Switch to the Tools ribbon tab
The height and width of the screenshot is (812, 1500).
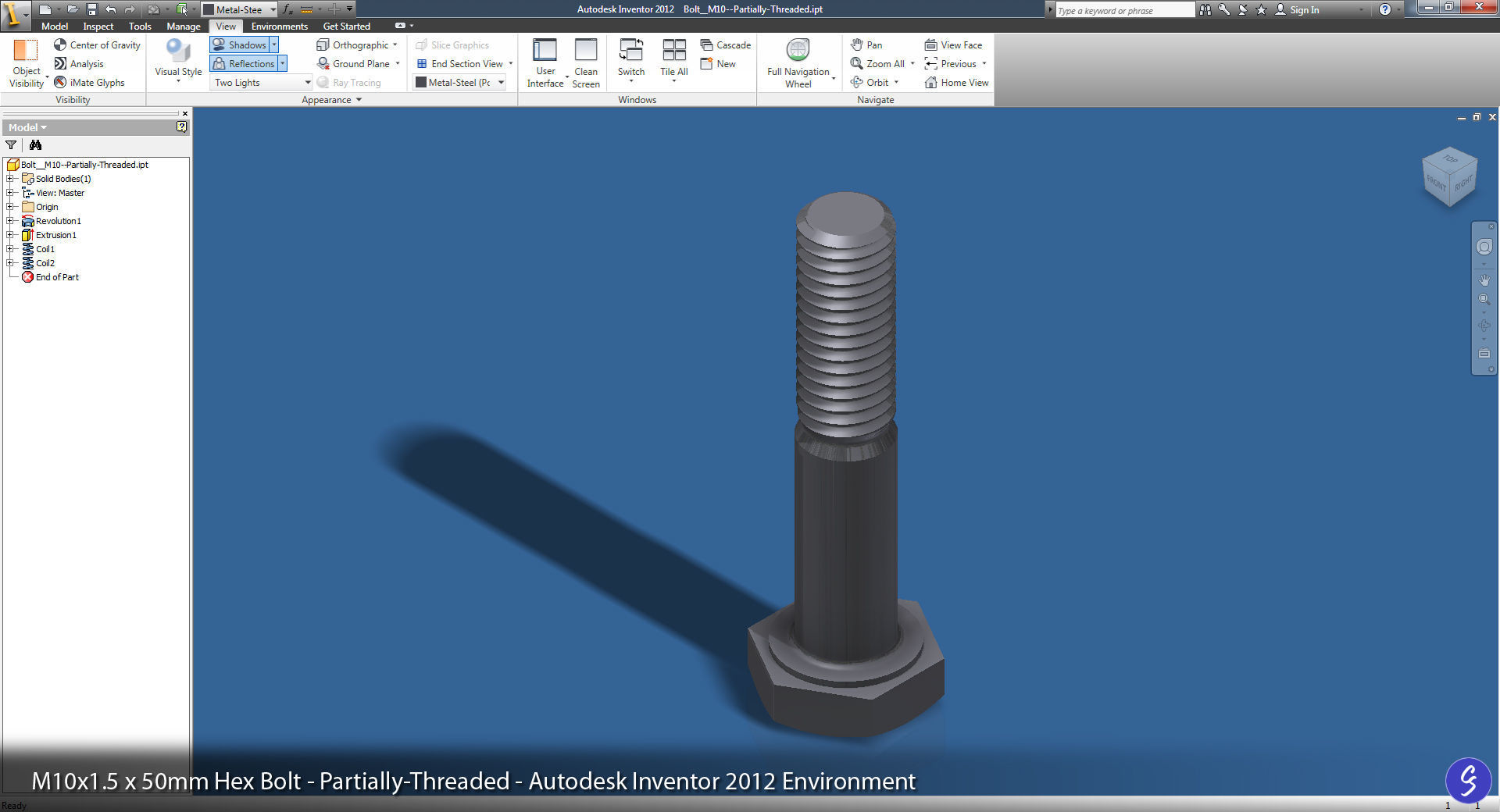coord(140,27)
